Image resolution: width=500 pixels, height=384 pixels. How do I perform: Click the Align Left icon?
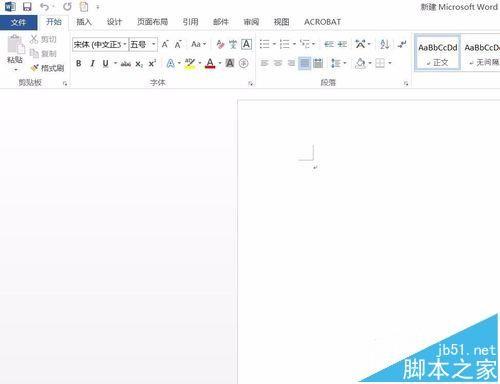265,63
